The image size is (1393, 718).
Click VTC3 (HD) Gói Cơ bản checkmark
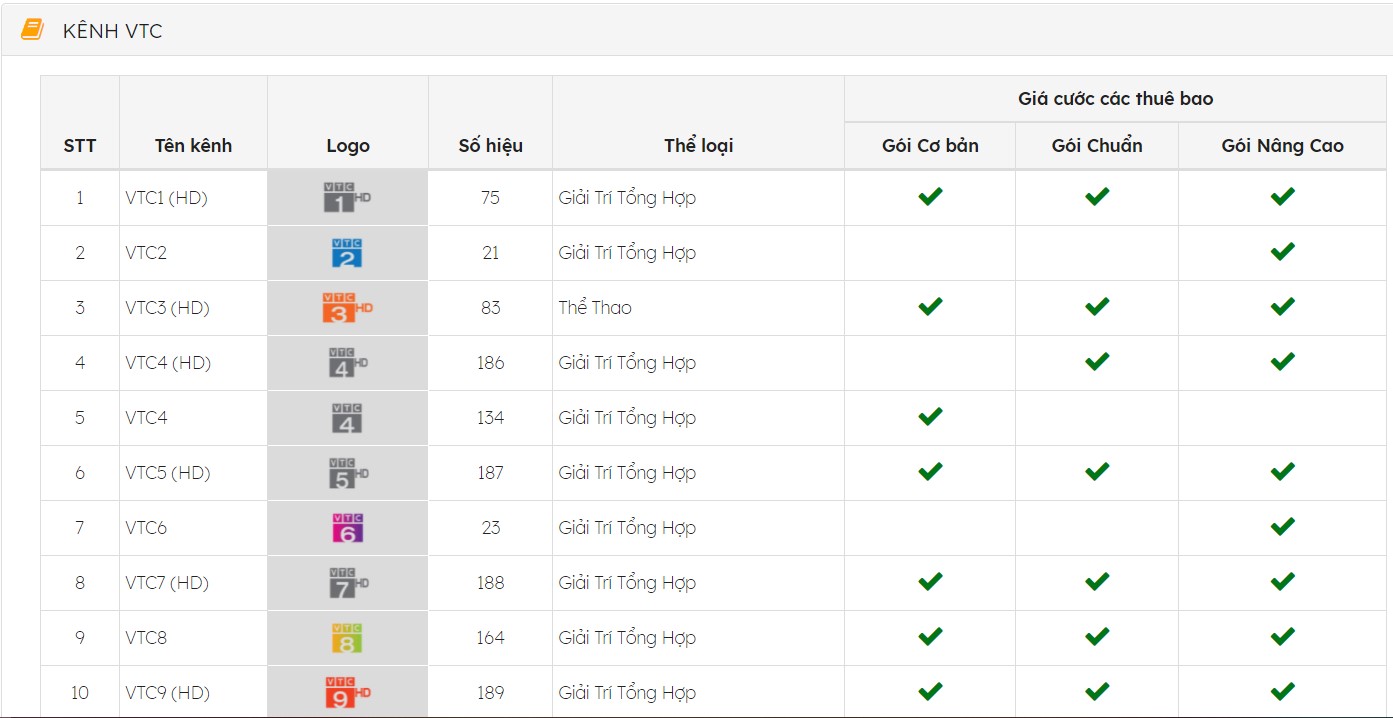[930, 307]
